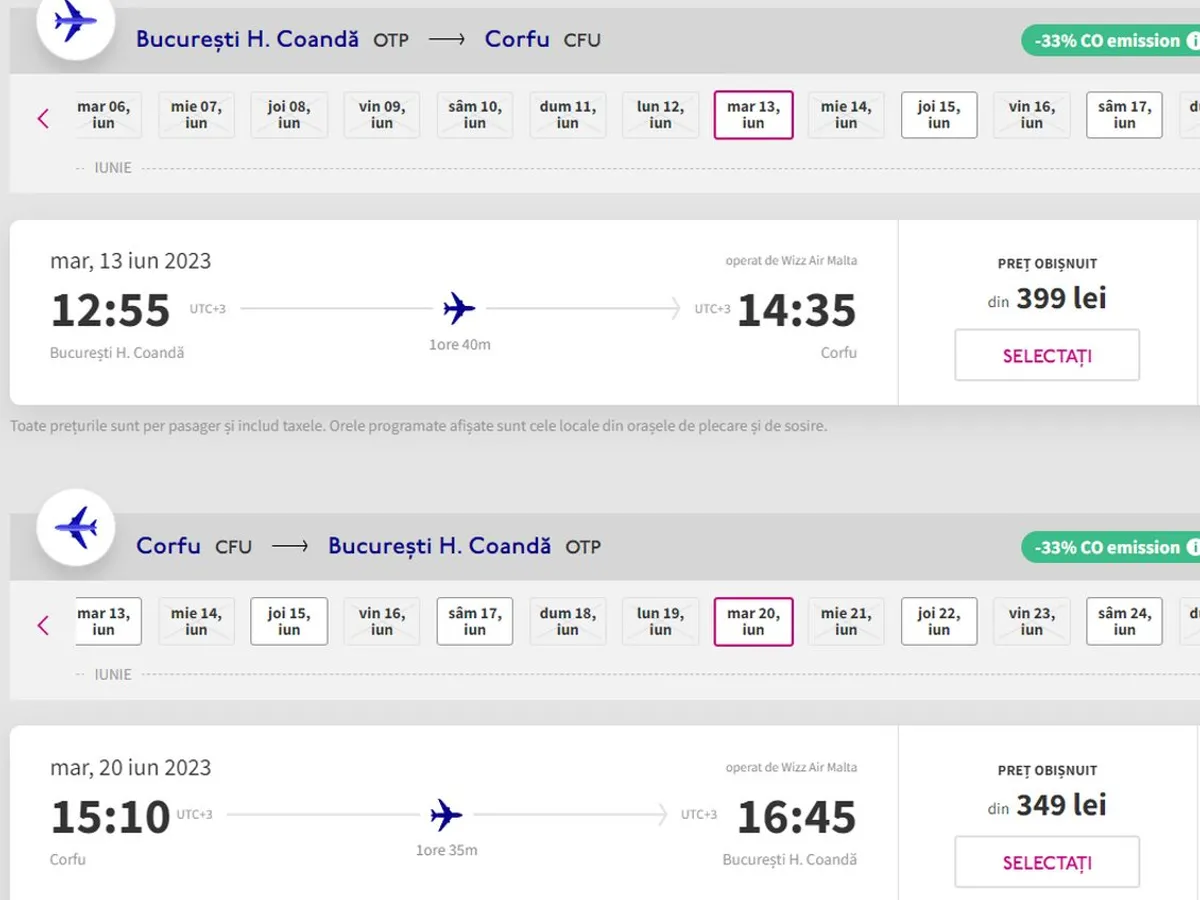Open CO emission info icon for outbound flight
Image resolution: width=1200 pixels, height=900 pixels.
coord(1192,41)
